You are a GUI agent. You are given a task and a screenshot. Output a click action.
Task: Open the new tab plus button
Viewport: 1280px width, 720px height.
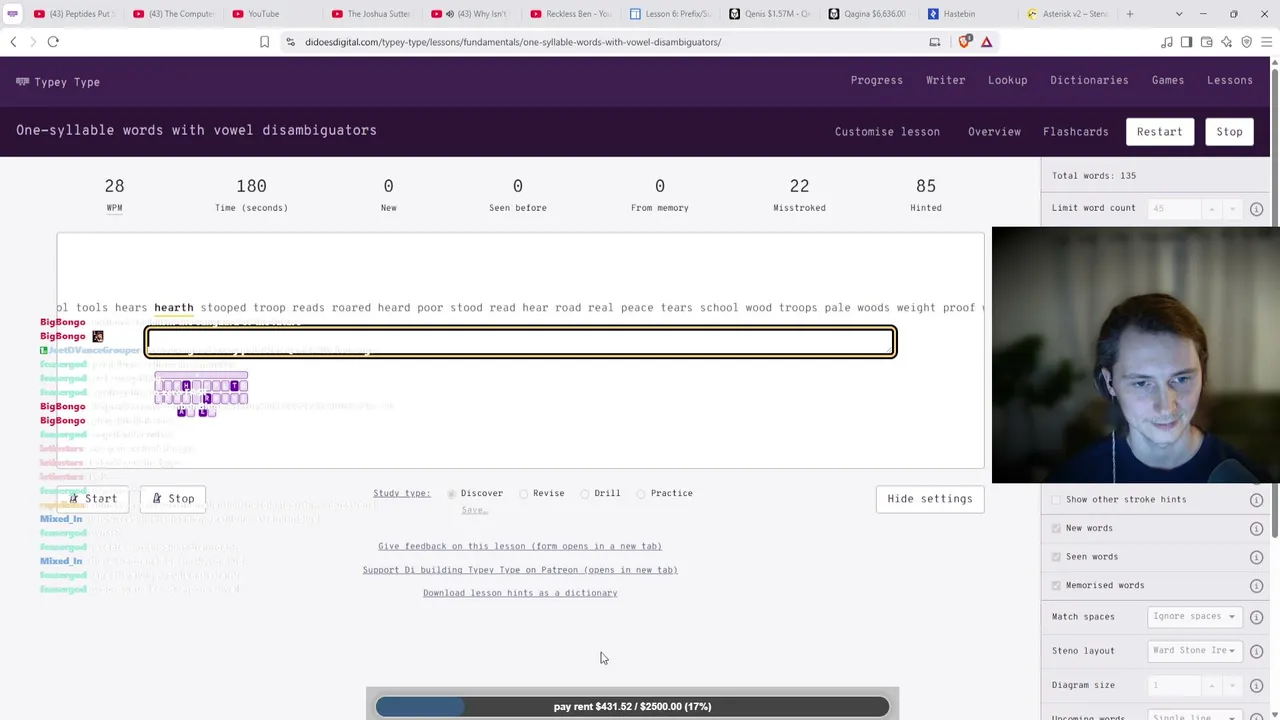coord(1130,14)
